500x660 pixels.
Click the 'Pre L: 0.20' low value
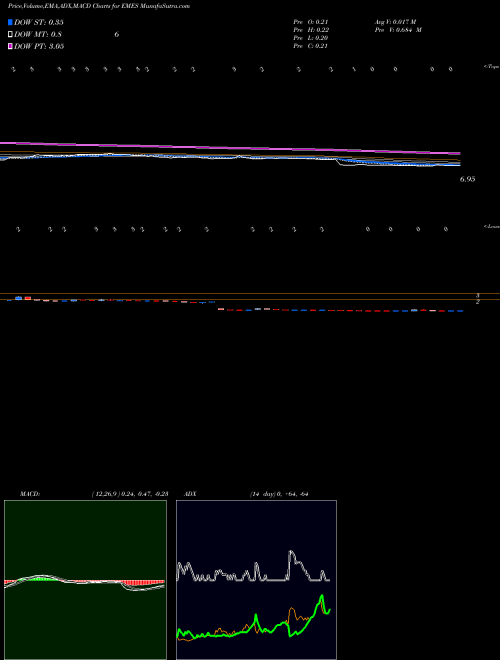click(x=311, y=37)
